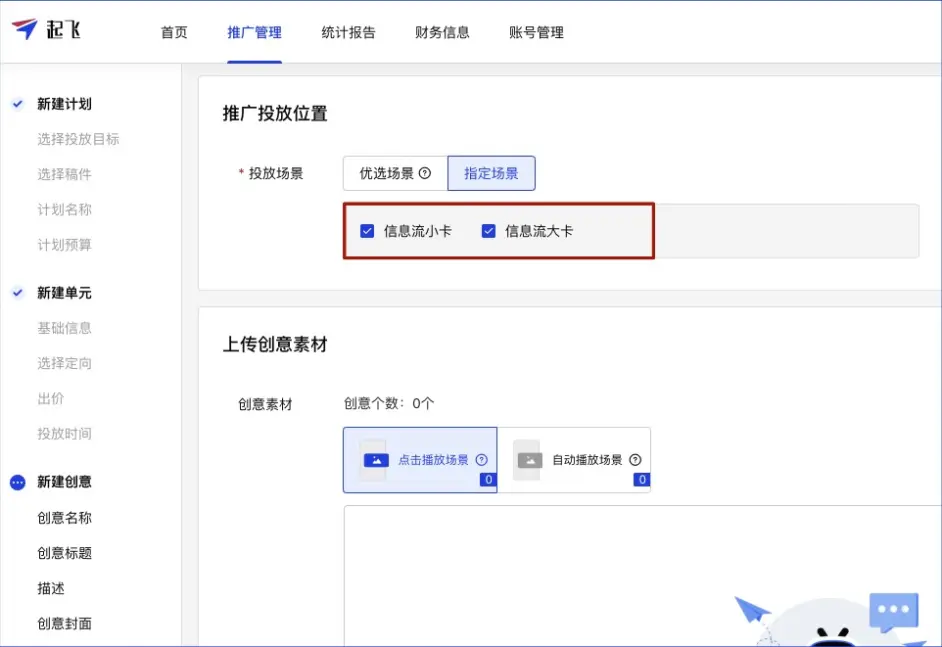This screenshot has width=942, height=647.
Task: Open 账号管理 in the top navigation
Action: [536, 32]
